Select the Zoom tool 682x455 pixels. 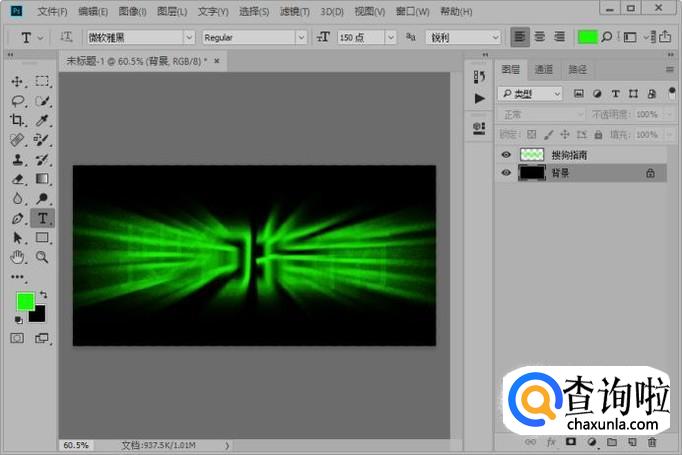coord(42,257)
